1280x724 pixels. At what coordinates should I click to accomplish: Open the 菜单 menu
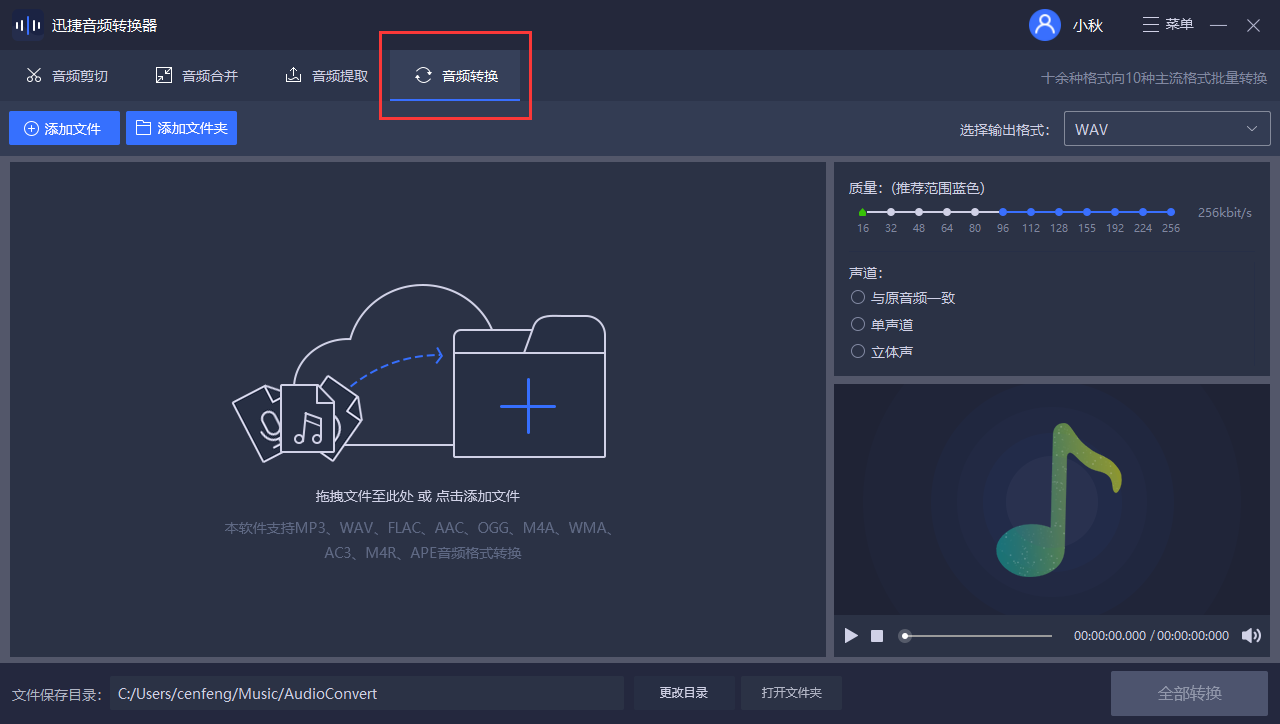(x=1168, y=25)
